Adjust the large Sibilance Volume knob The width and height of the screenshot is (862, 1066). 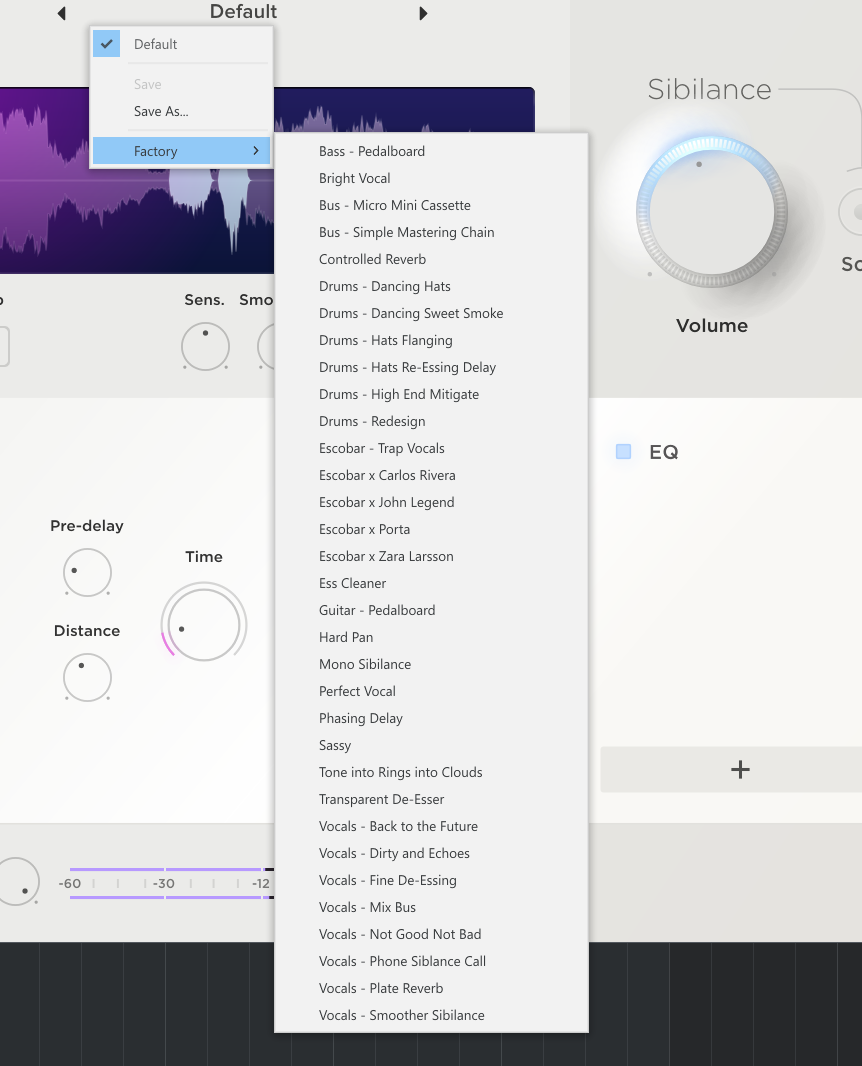point(711,211)
